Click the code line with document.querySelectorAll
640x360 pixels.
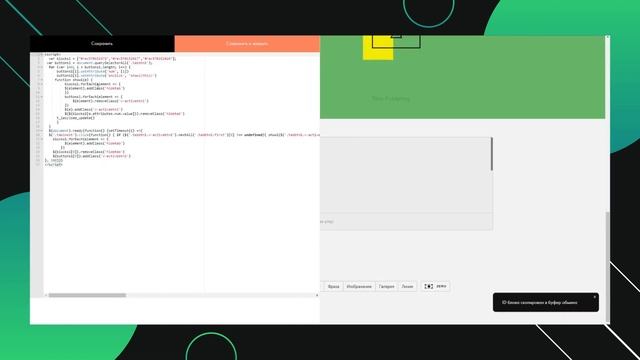[x=100, y=63]
